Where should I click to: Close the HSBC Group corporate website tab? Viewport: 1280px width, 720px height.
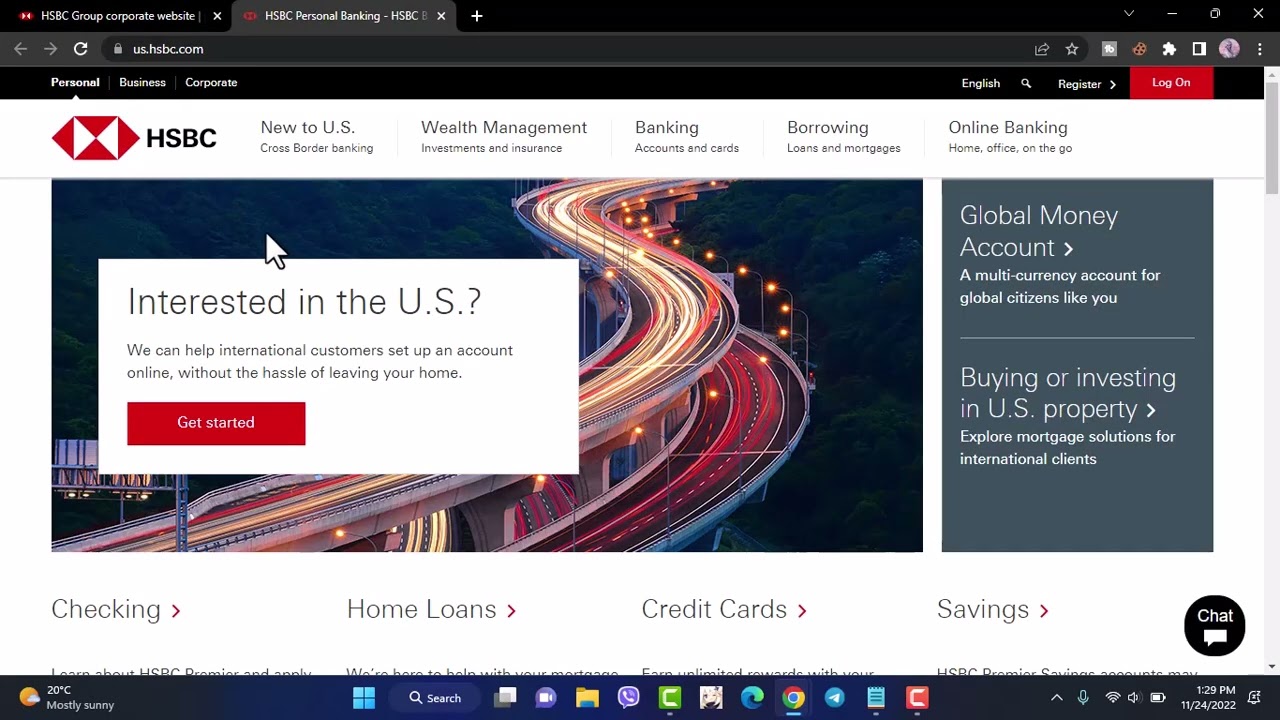click(217, 16)
